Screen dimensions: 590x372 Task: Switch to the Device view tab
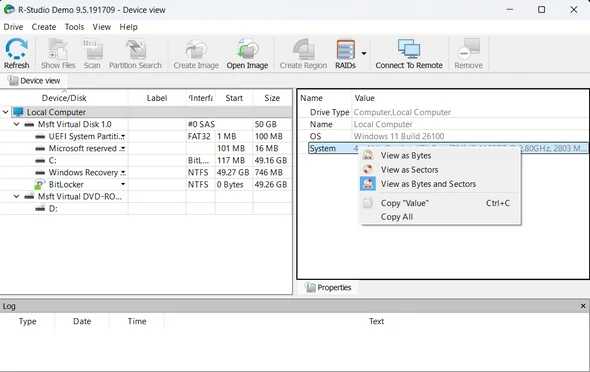[34, 81]
